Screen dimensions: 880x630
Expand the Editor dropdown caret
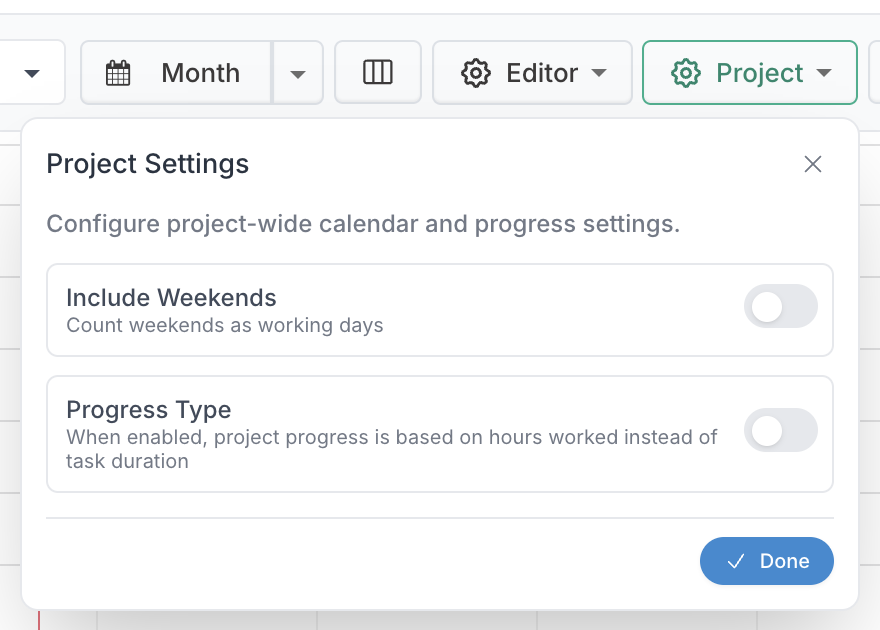[x=599, y=73]
